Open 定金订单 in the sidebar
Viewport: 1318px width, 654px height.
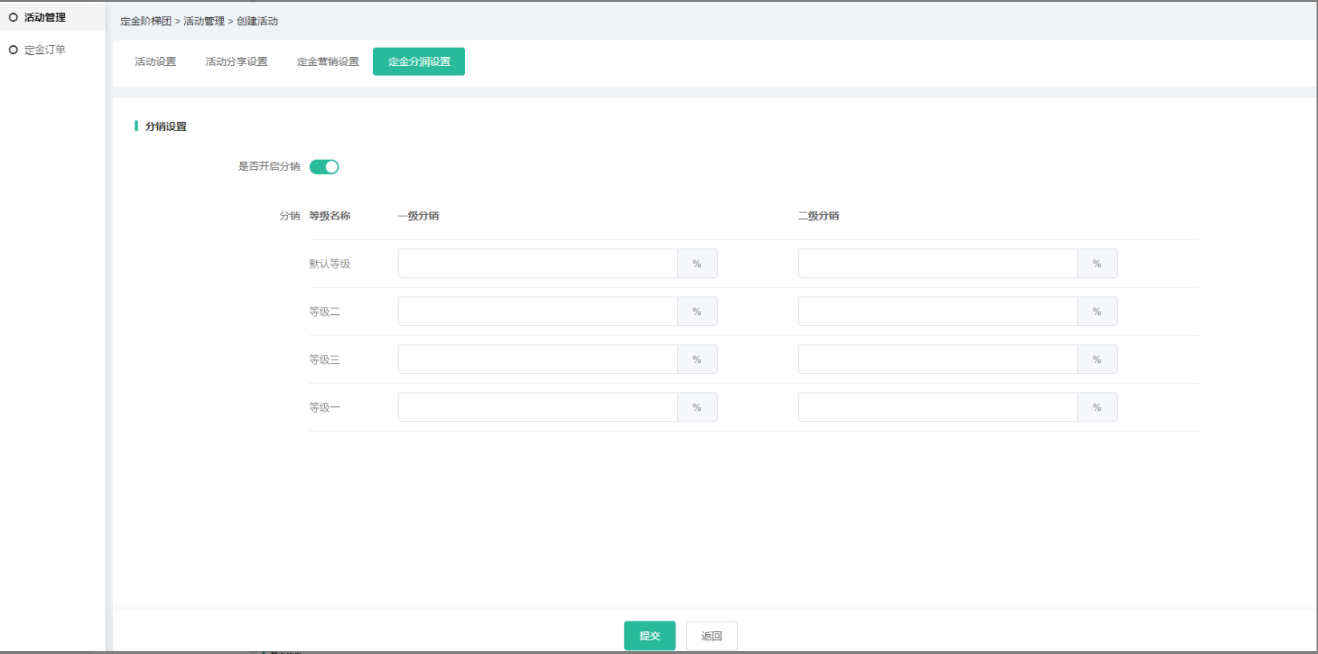(x=44, y=49)
